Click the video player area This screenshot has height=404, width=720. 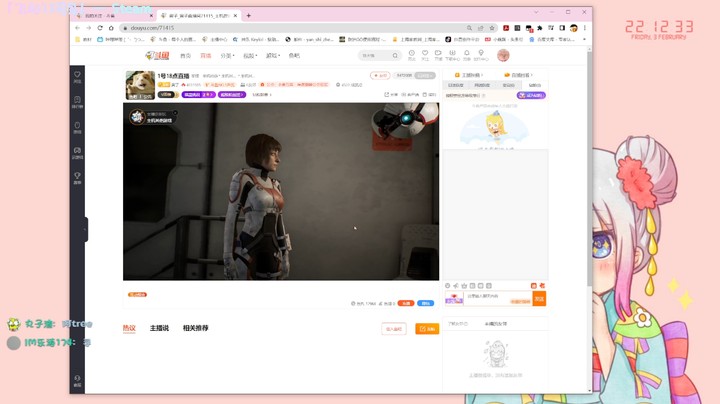click(281, 191)
